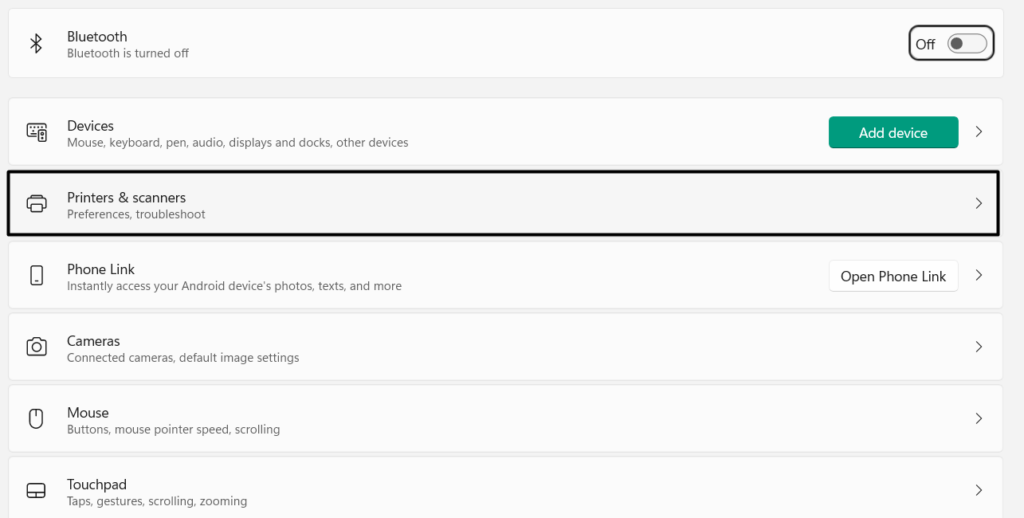Image resolution: width=1024 pixels, height=518 pixels.
Task: Turn on the Bluetooth toggle
Action: (x=966, y=43)
